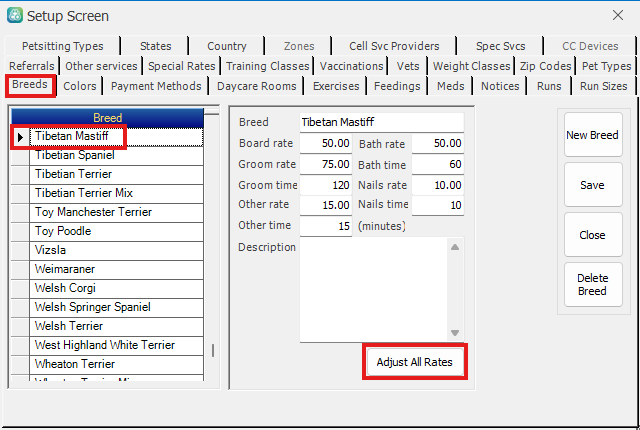The width and height of the screenshot is (640, 430).
Task: Open the Feedings tab
Action: pyautogui.click(x=397, y=86)
